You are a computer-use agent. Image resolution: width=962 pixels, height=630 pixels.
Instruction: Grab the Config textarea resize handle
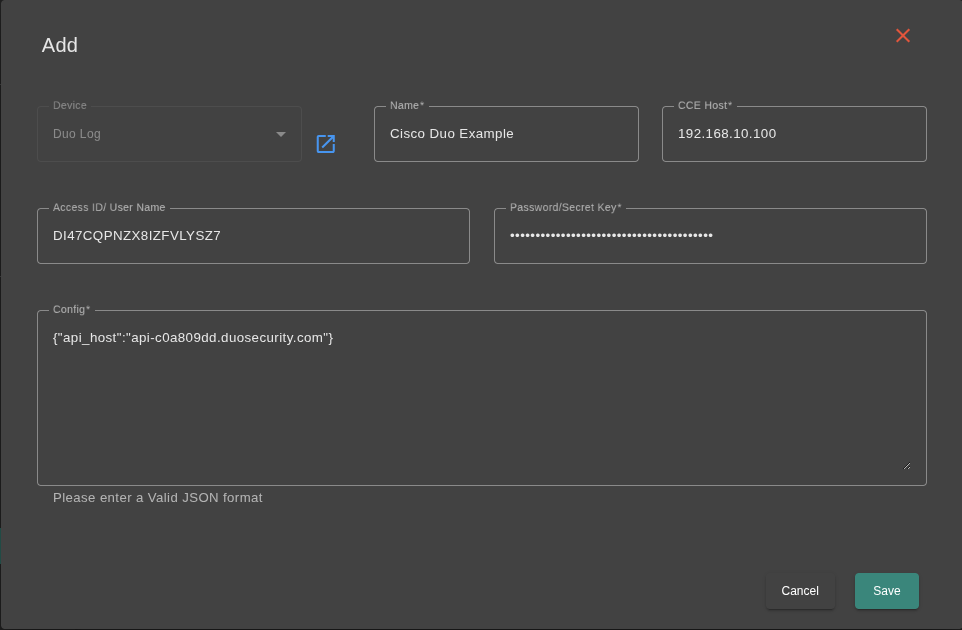pos(907,466)
